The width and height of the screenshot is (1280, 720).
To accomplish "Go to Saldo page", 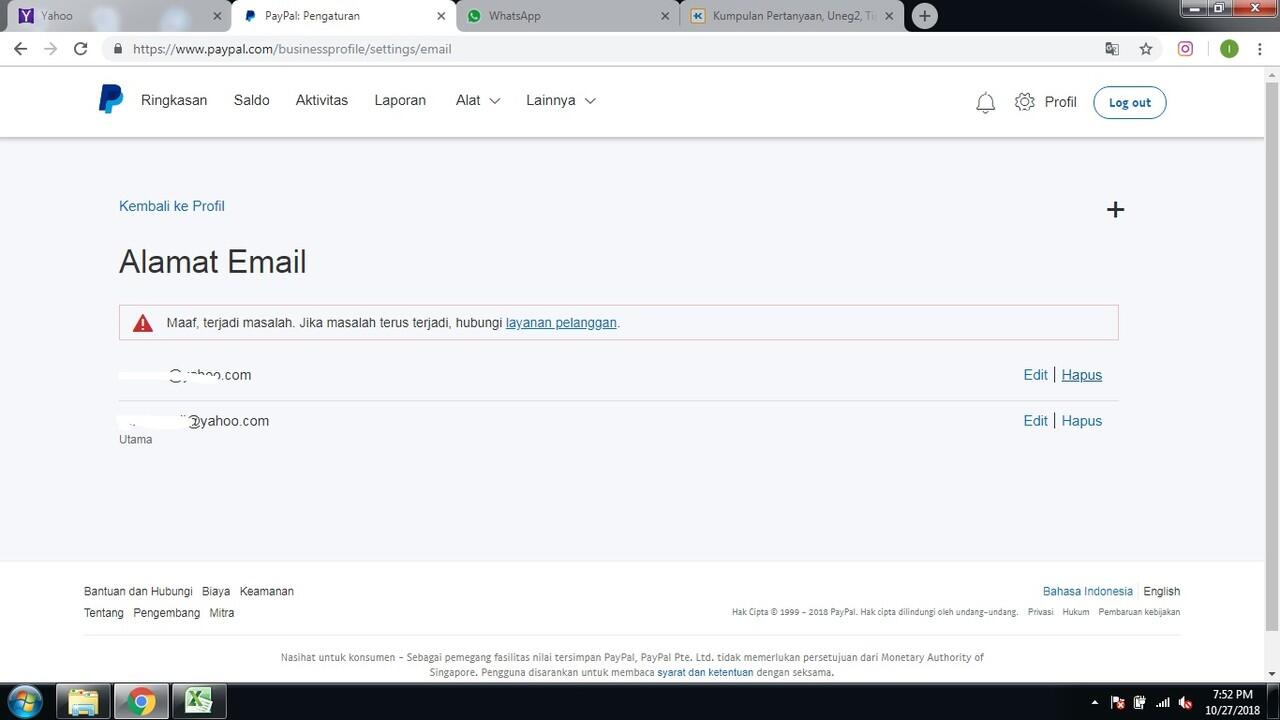I will click(252, 100).
